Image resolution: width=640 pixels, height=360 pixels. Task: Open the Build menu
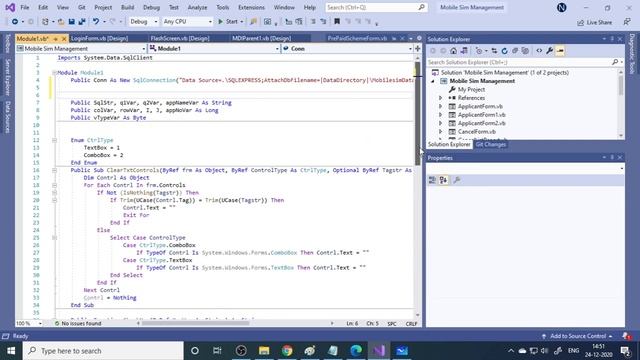click(127, 7)
